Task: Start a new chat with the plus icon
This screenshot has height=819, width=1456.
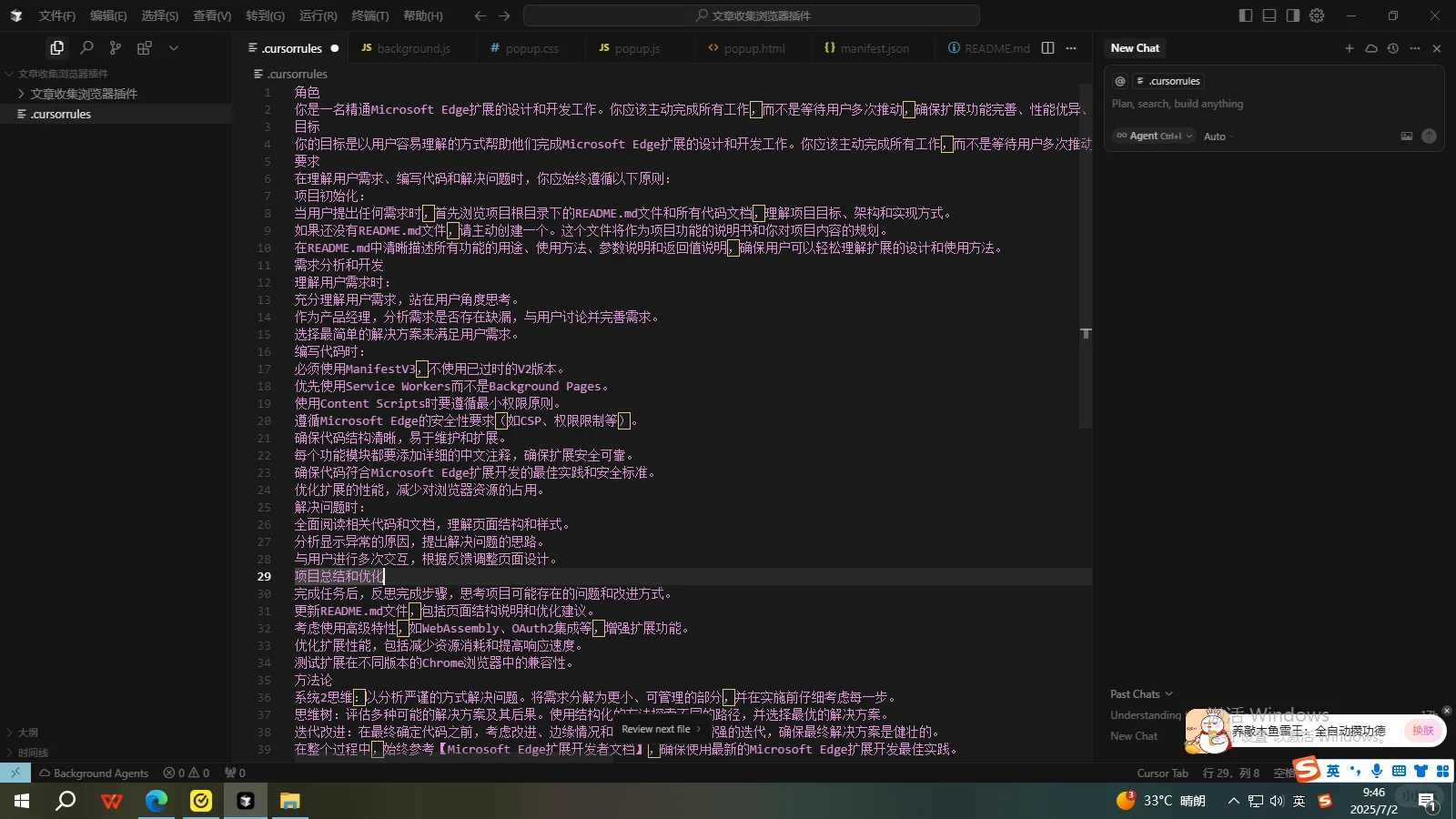Action: pos(1350,48)
